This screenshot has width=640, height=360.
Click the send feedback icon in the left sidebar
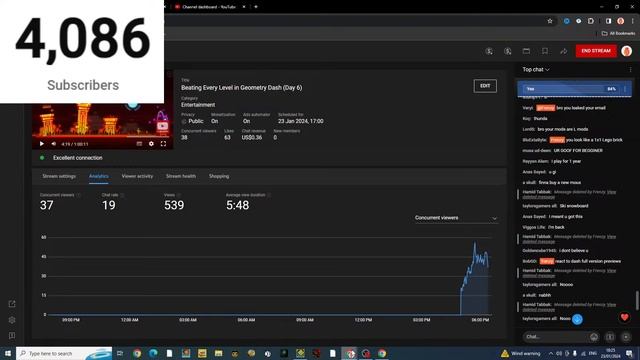tap(12, 336)
